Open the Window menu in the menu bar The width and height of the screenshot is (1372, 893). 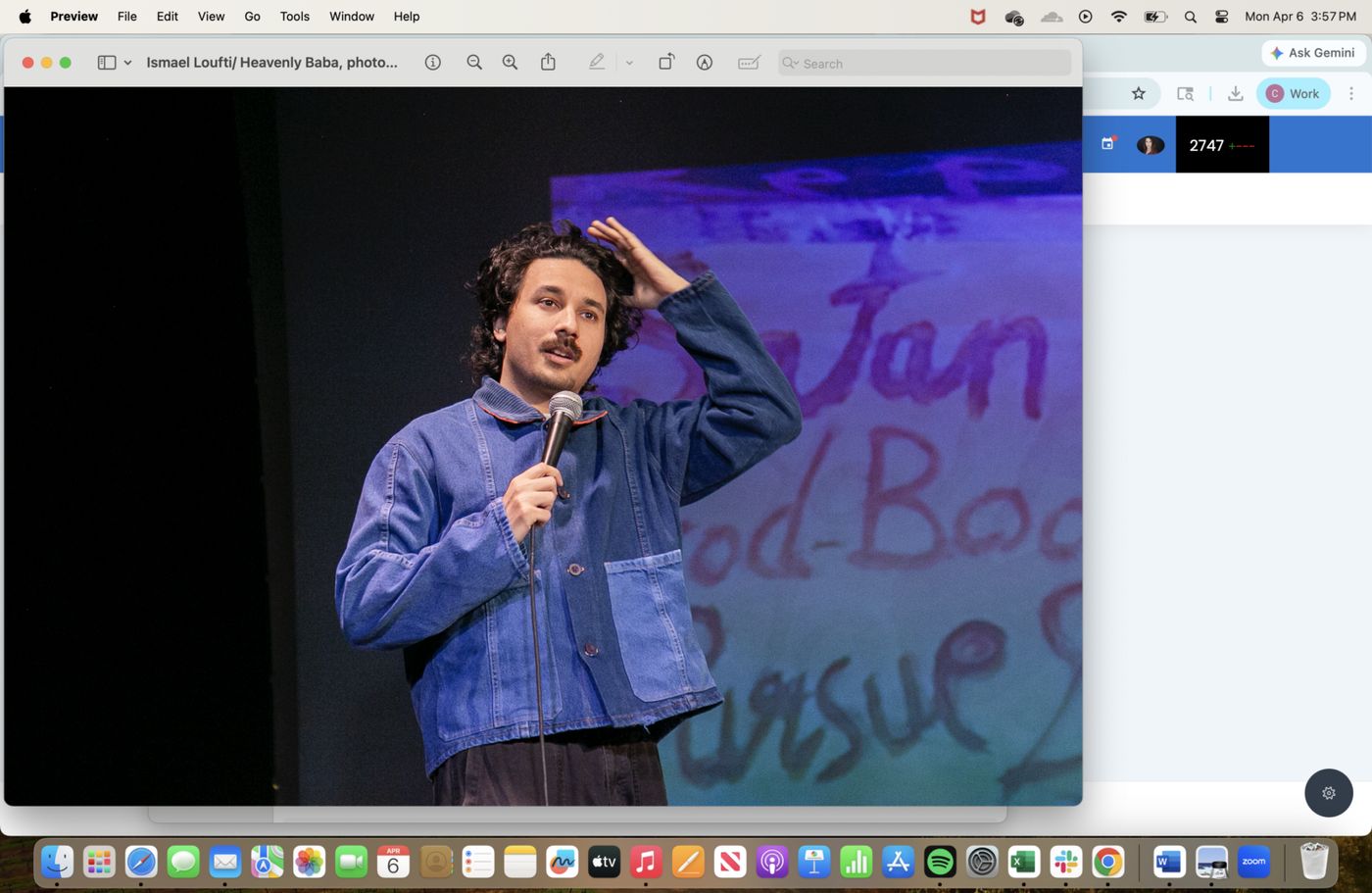pyautogui.click(x=351, y=16)
